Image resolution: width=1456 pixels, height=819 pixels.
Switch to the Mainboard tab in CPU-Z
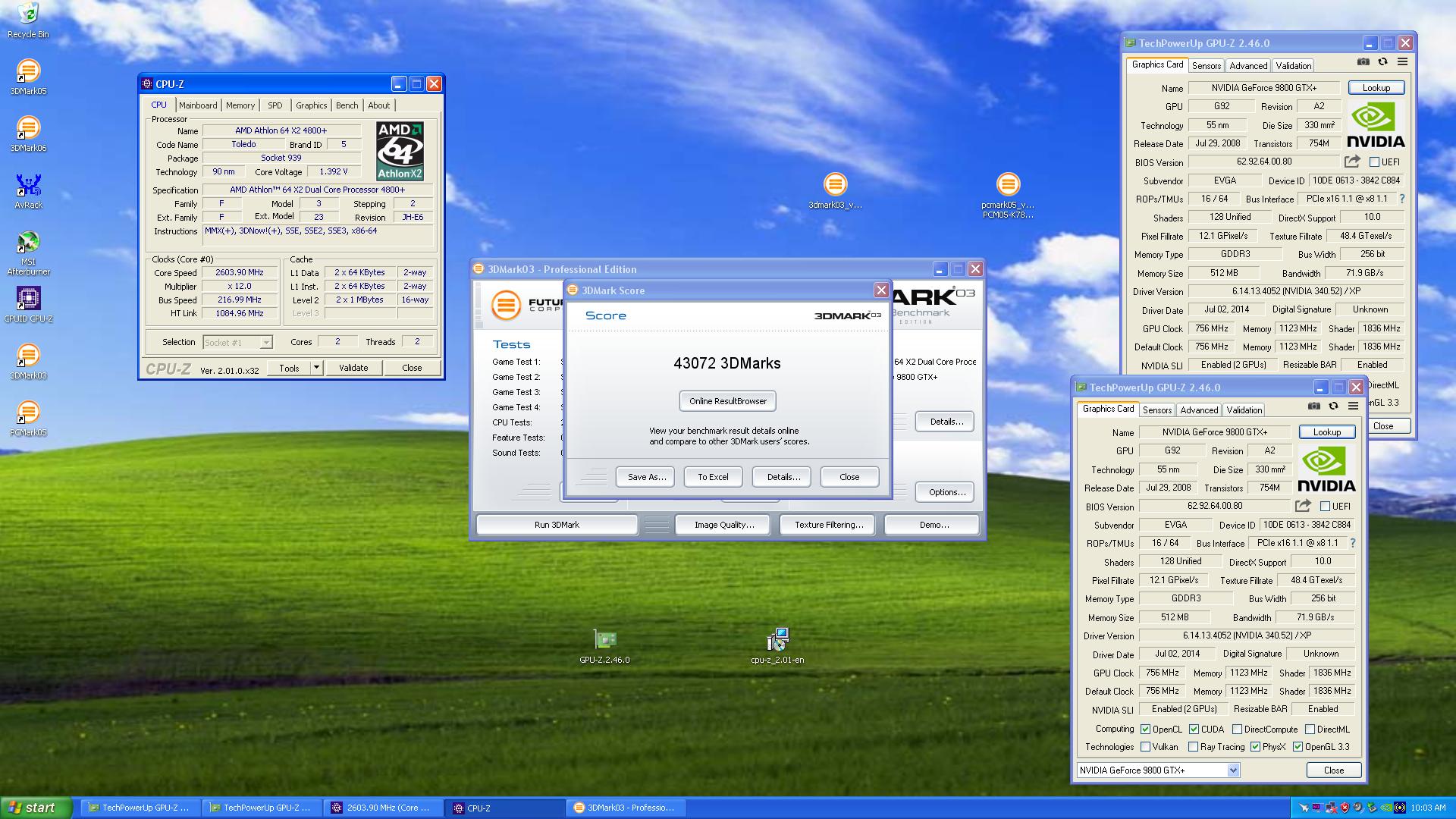(x=198, y=105)
